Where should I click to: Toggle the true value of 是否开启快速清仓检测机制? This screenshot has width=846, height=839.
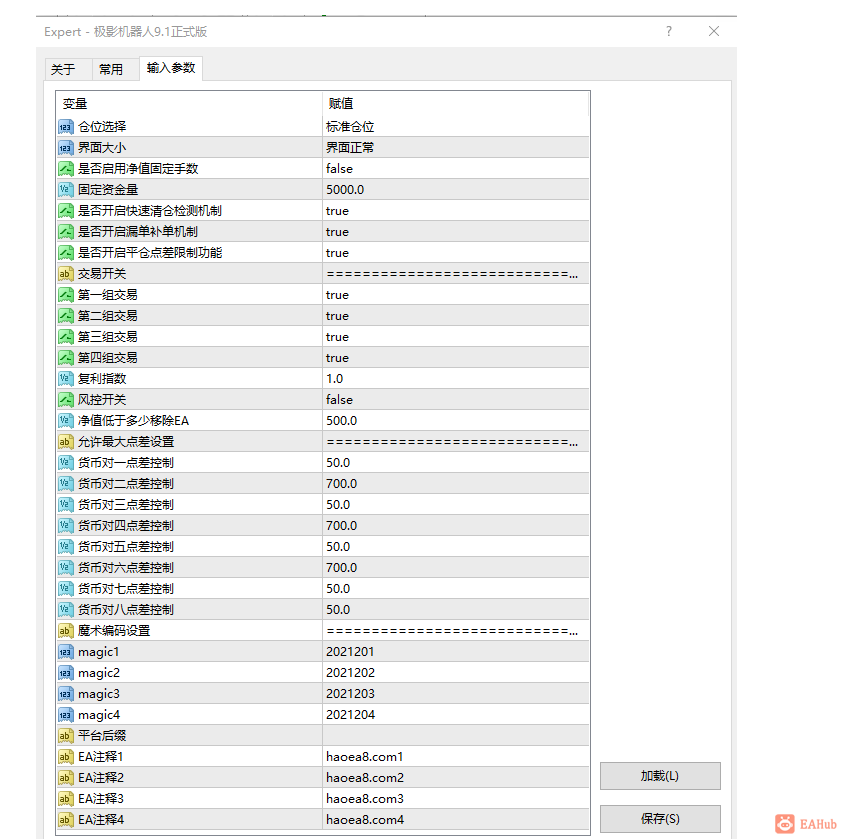point(456,211)
